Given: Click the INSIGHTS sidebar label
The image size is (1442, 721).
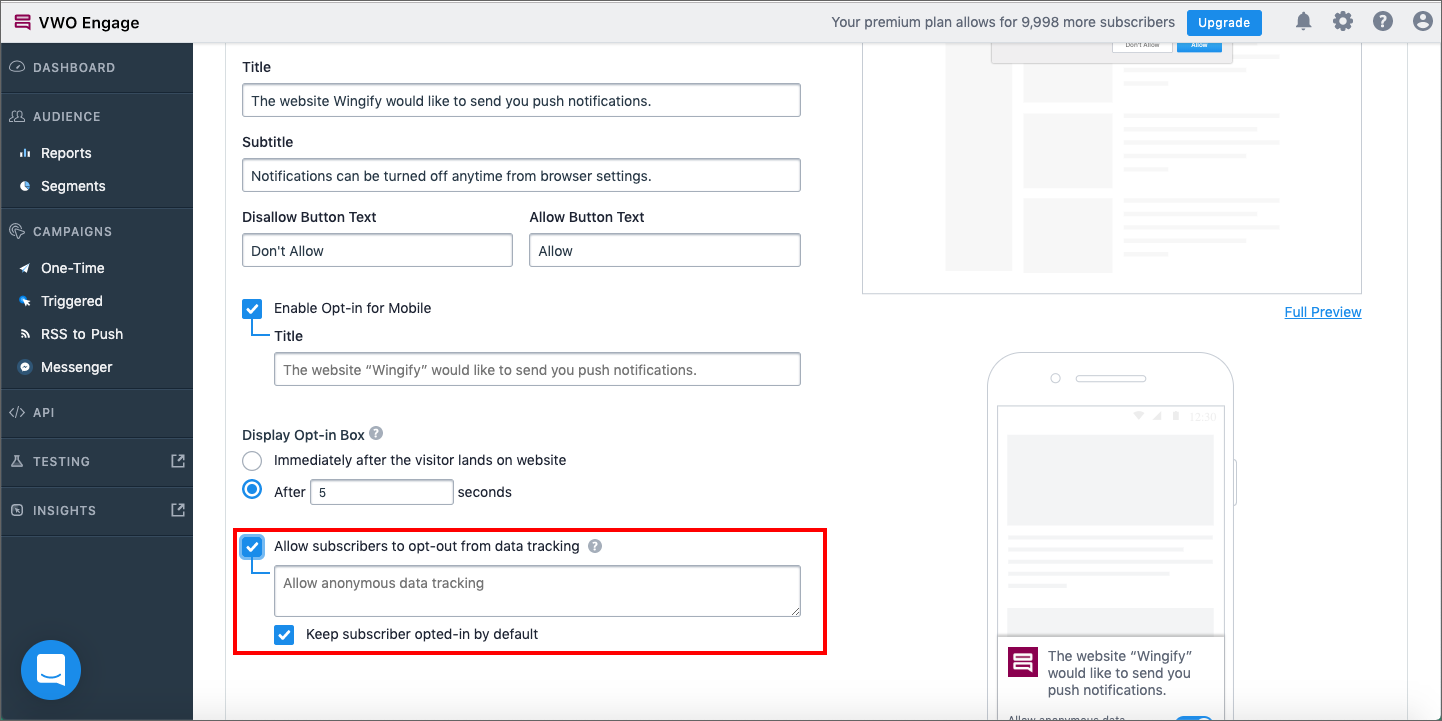Looking at the screenshot, I should (64, 511).
